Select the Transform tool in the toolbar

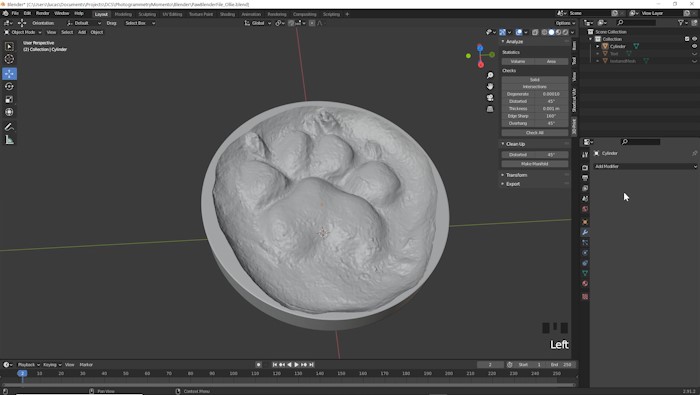[x=9, y=112]
